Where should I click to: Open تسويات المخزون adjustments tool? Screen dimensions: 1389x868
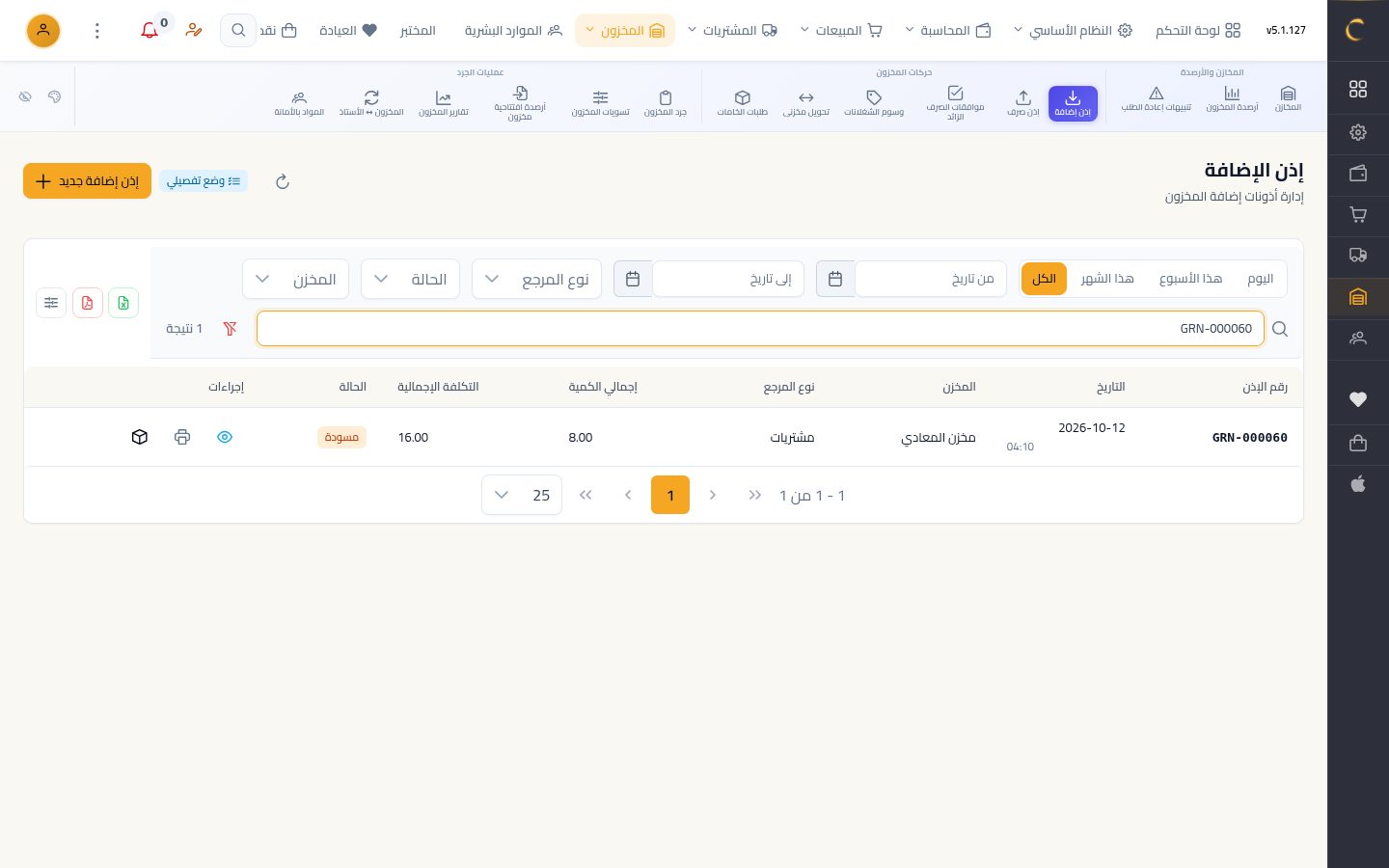point(600,103)
